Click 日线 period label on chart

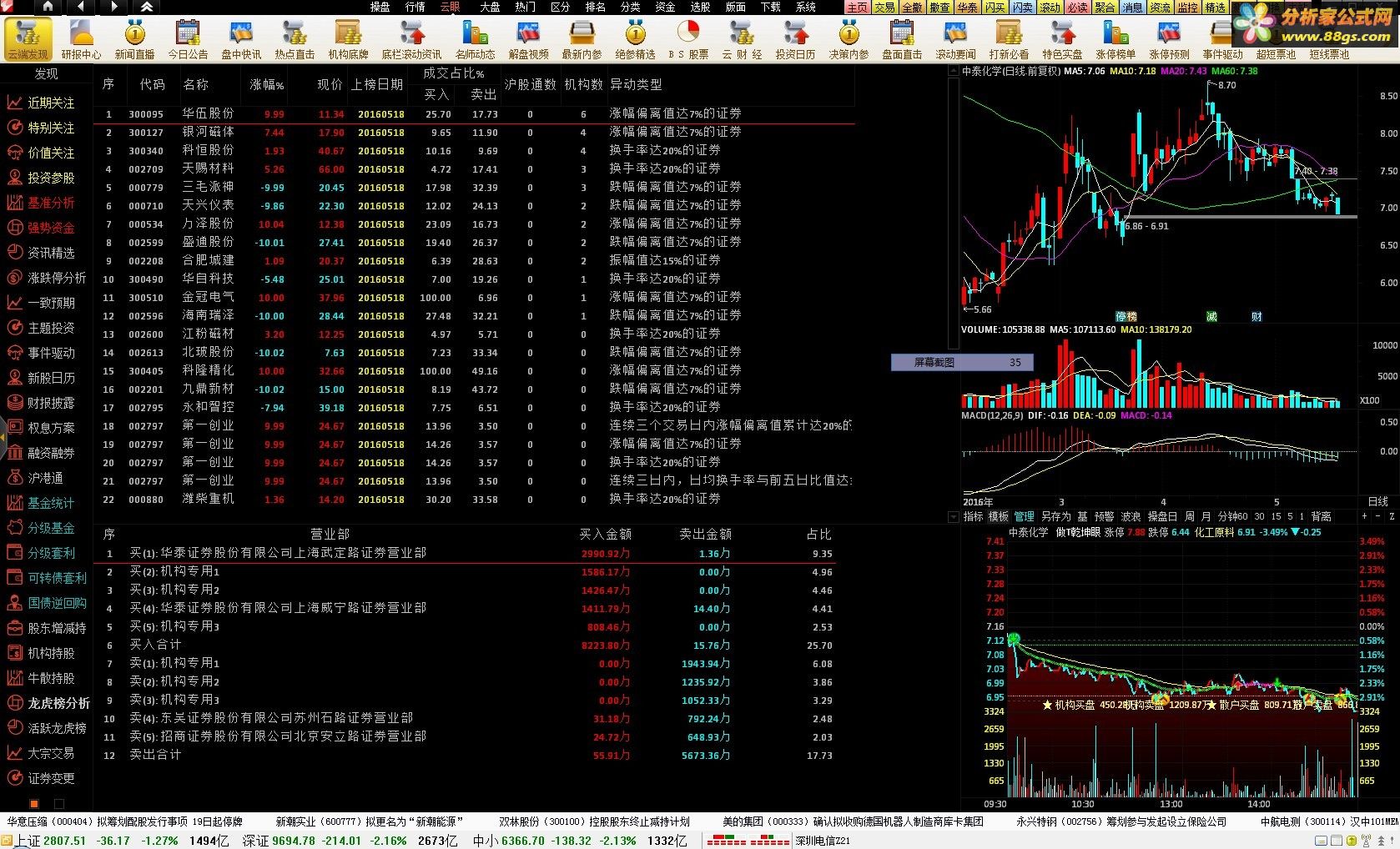click(x=1377, y=502)
